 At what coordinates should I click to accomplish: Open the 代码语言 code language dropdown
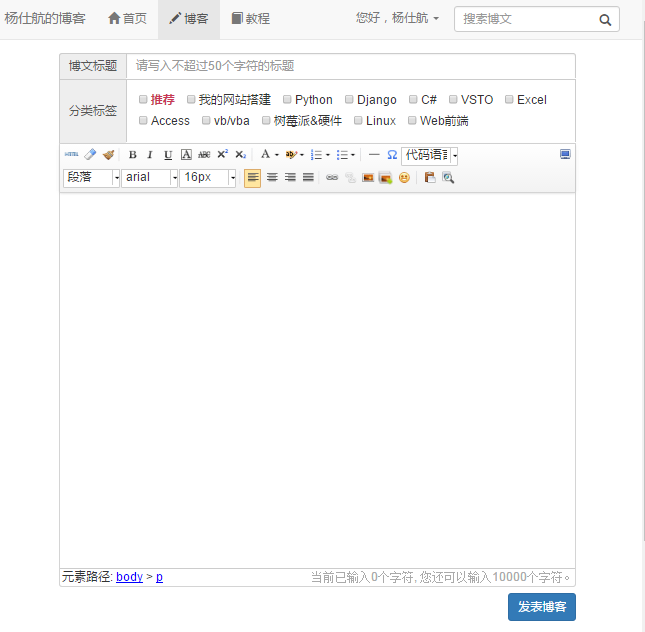pyautogui.click(x=429, y=156)
